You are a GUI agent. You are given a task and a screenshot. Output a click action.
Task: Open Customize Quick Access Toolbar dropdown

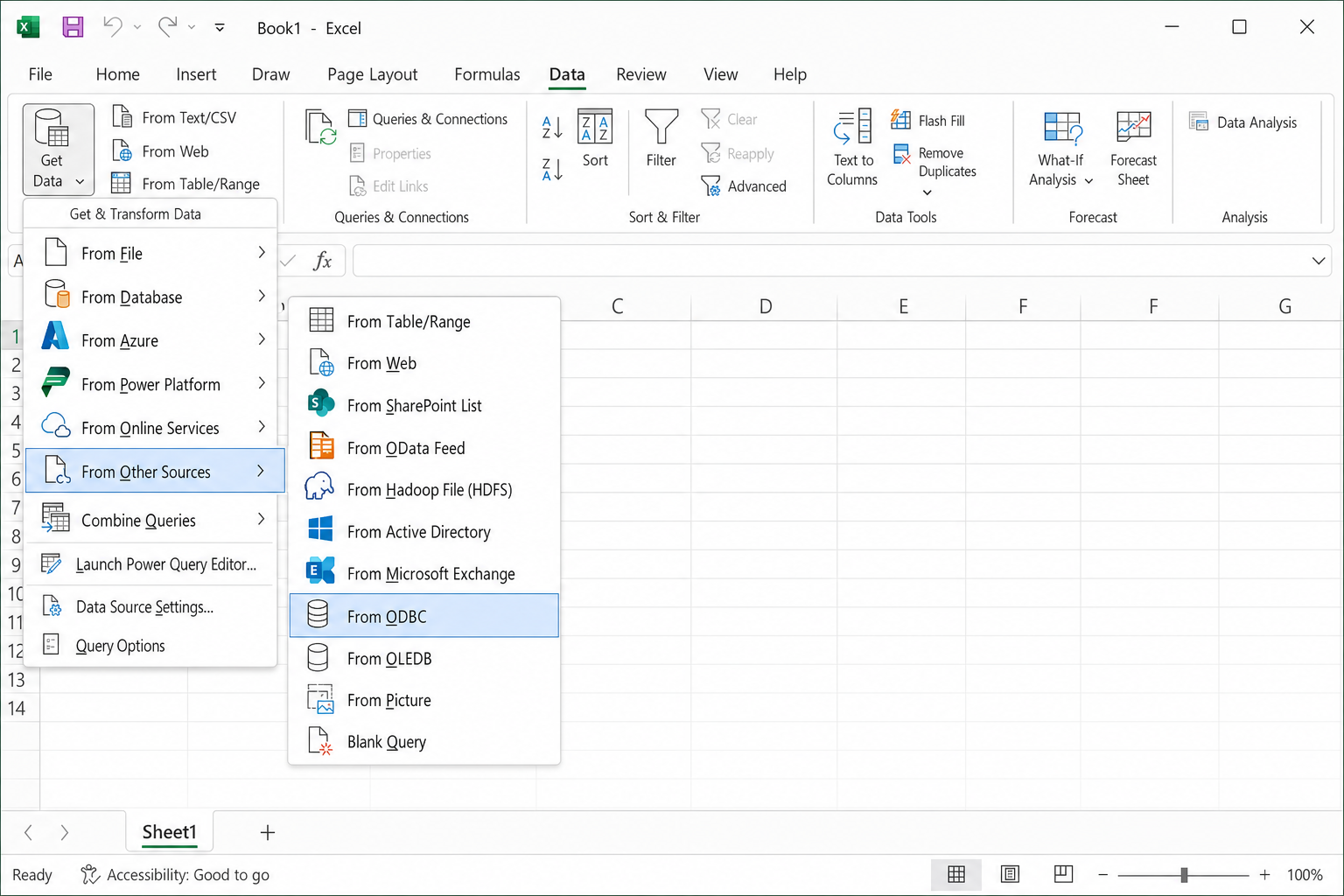tap(220, 27)
